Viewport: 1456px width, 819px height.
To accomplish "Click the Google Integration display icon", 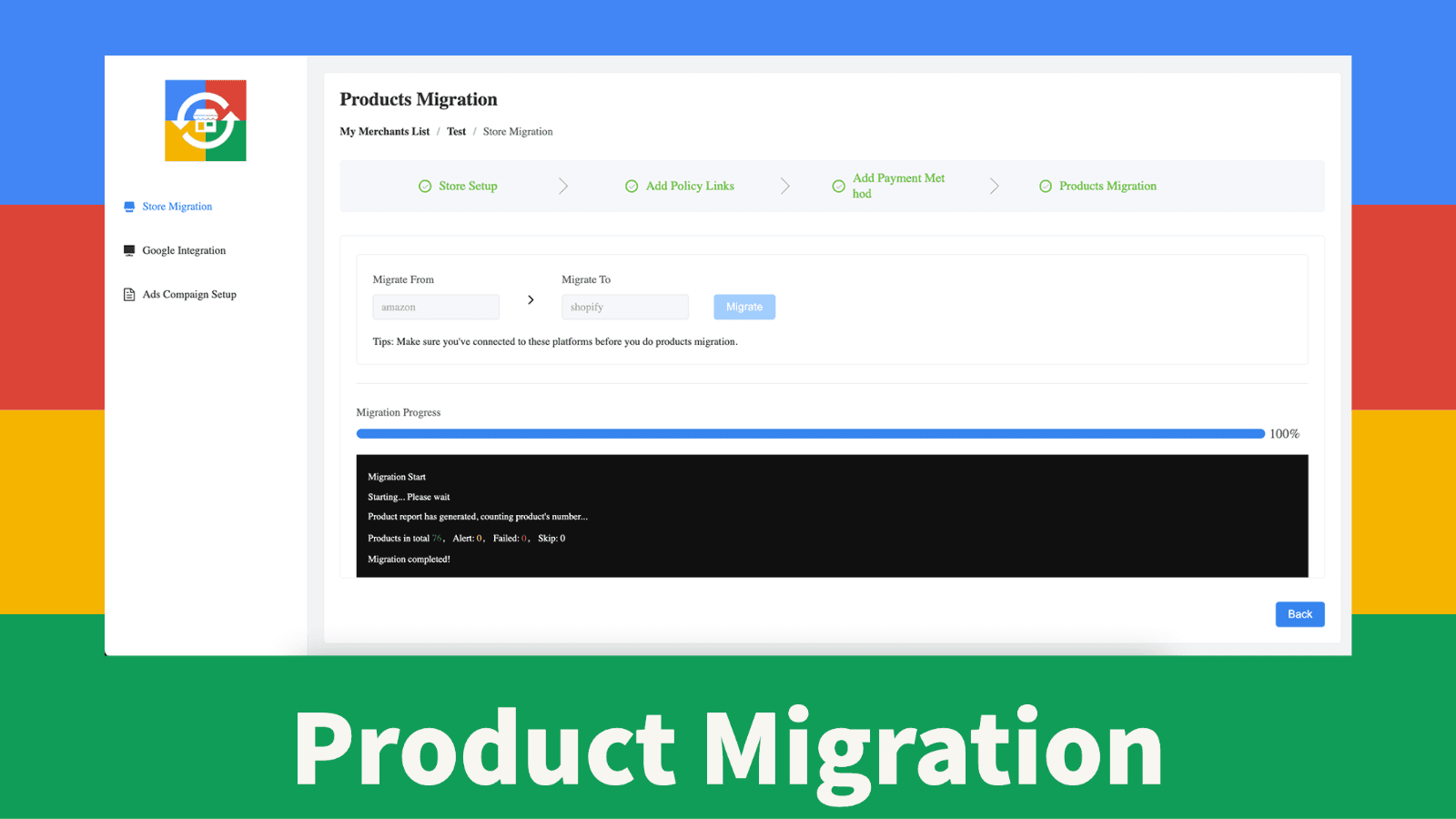I will [x=128, y=249].
